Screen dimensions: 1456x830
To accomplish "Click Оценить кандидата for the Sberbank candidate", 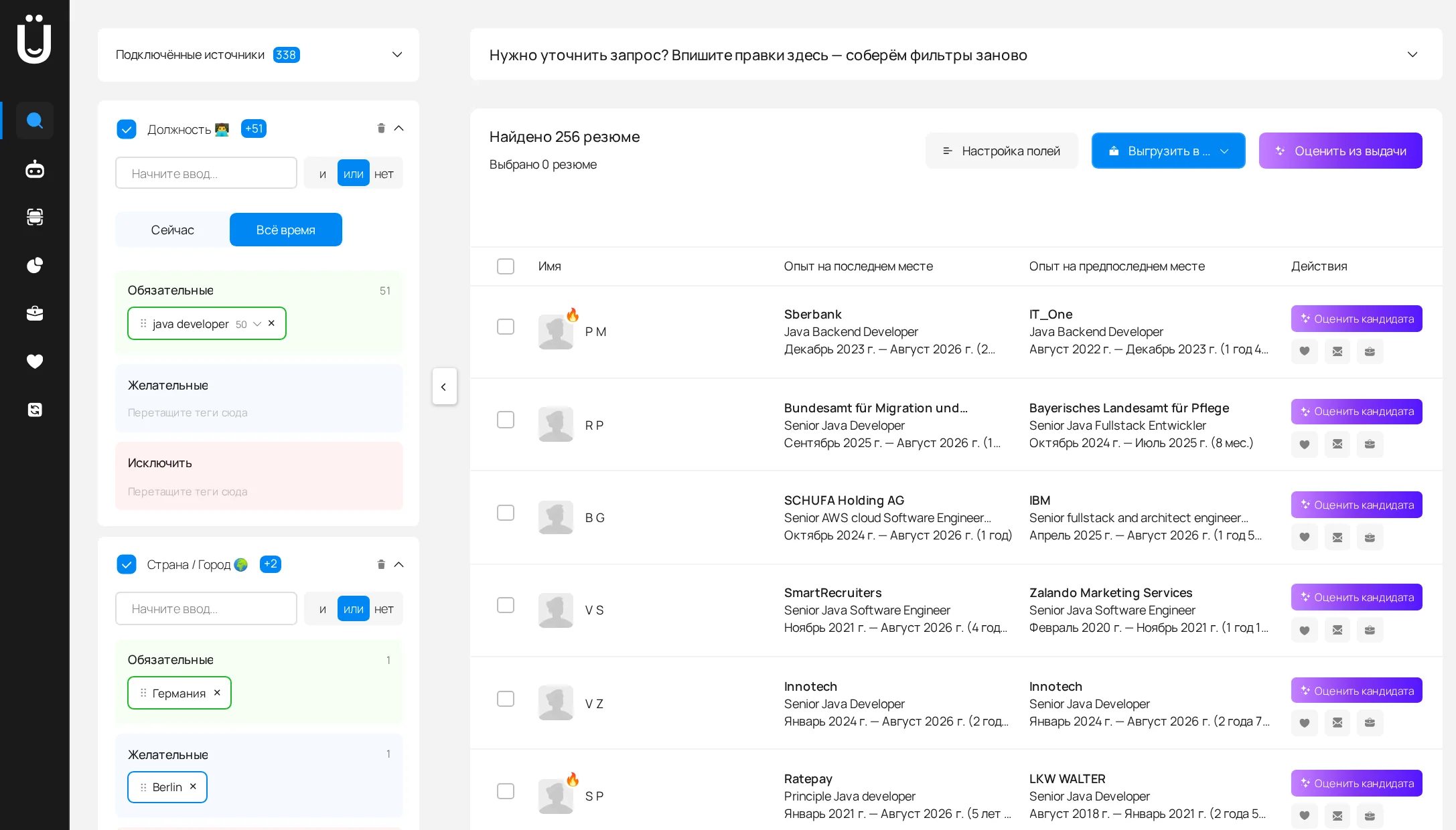I will coord(1356,319).
